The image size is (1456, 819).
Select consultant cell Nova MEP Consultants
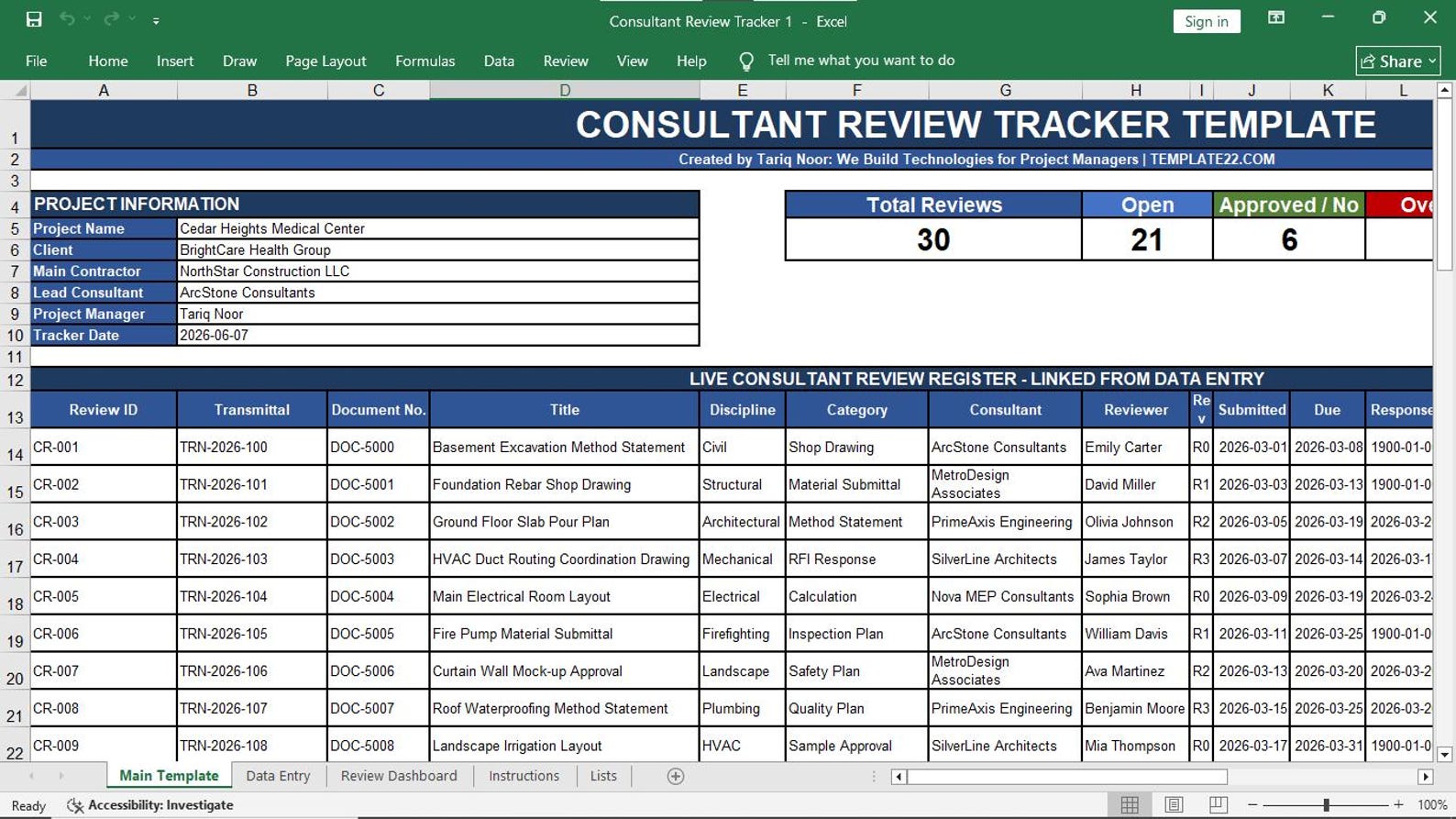tap(1005, 596)
